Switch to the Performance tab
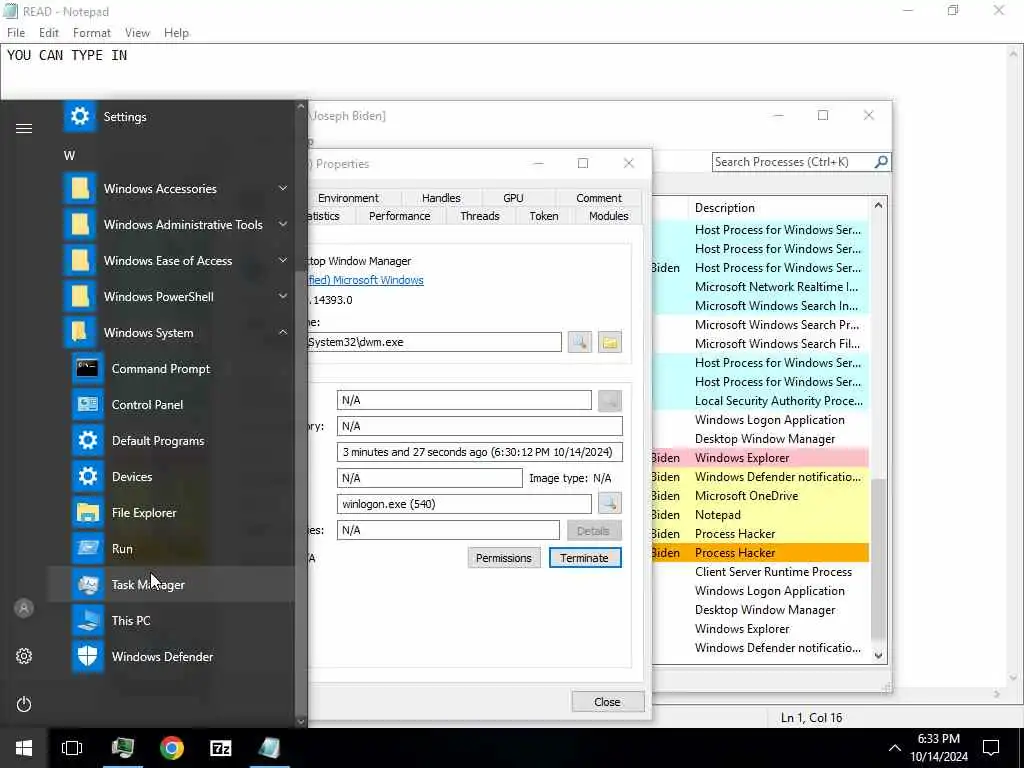 click(399, 216)
